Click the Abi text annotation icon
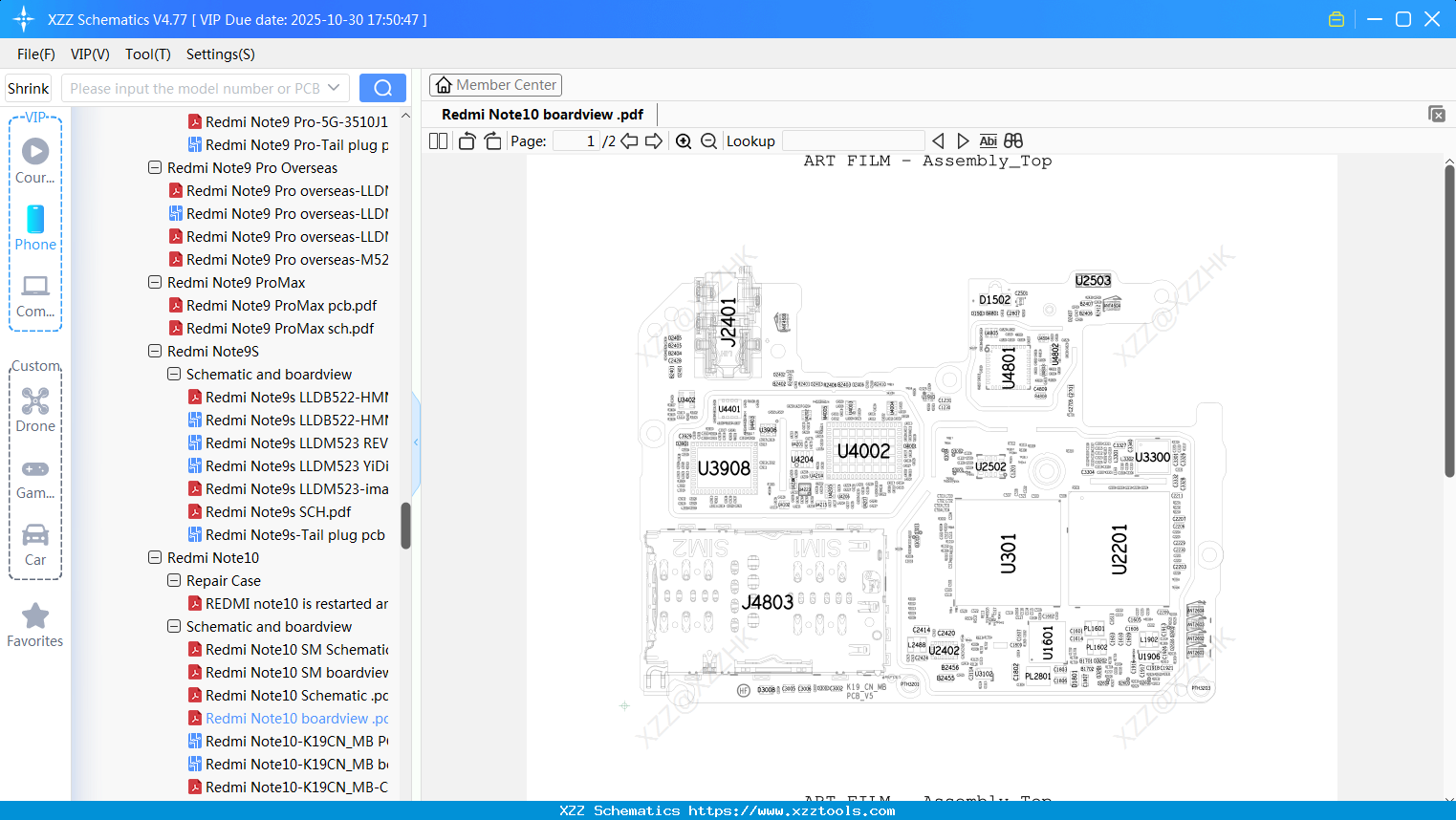Screen dimensions: 1456x820 988,140
